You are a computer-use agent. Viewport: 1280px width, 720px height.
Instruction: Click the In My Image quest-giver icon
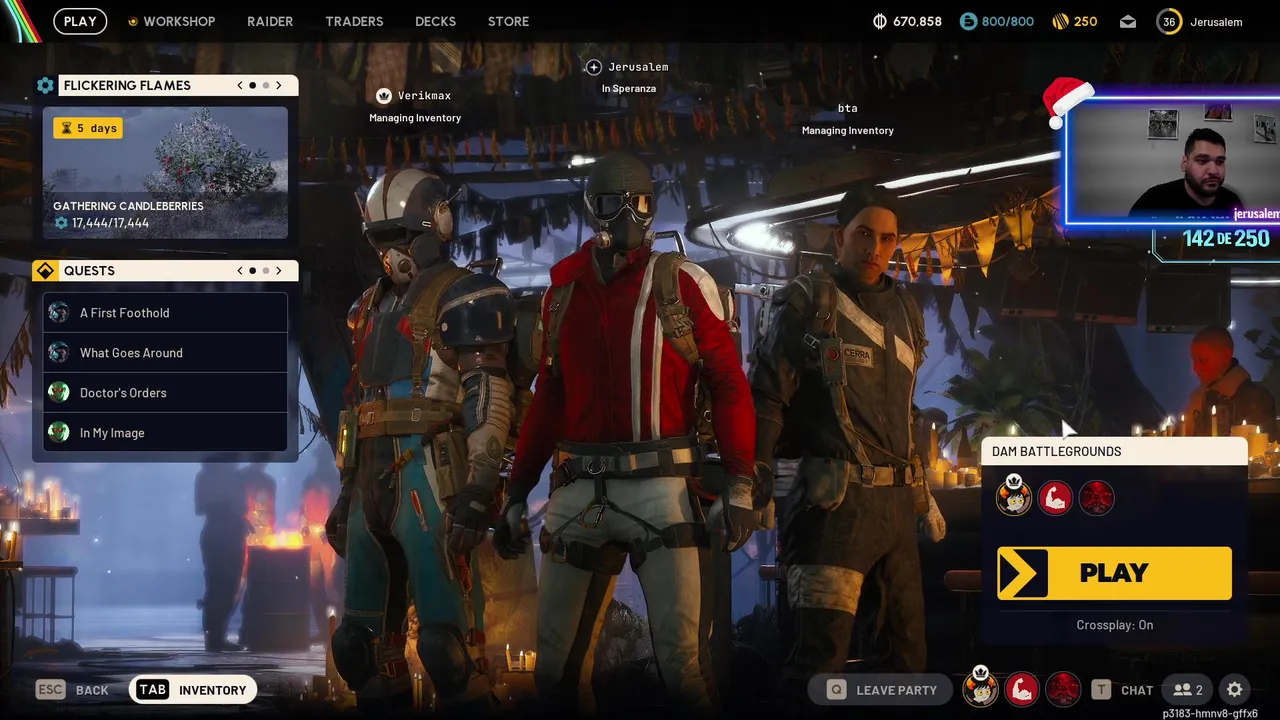pyautogui.click(x=59, y=433)
